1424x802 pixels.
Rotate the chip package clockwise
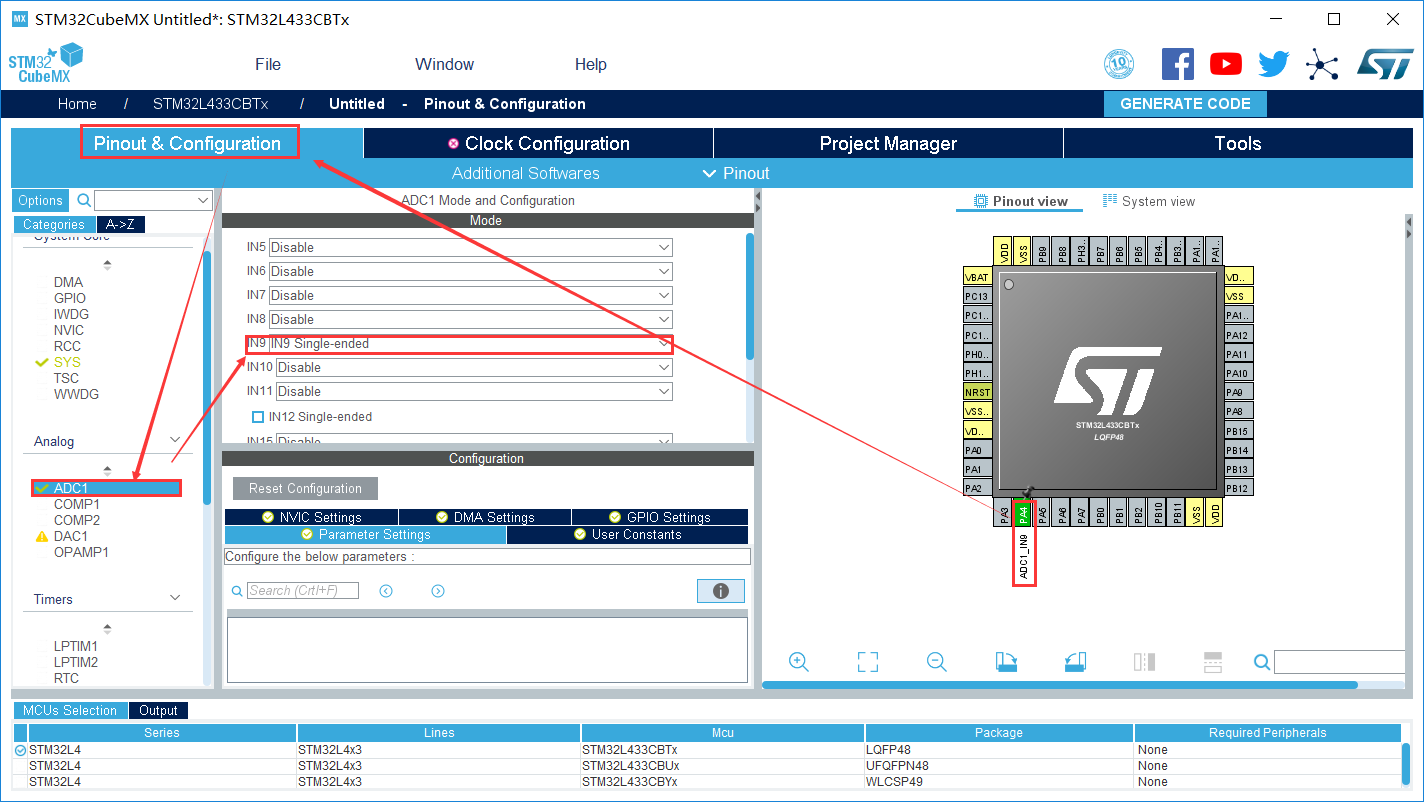tap(1006, 661)
